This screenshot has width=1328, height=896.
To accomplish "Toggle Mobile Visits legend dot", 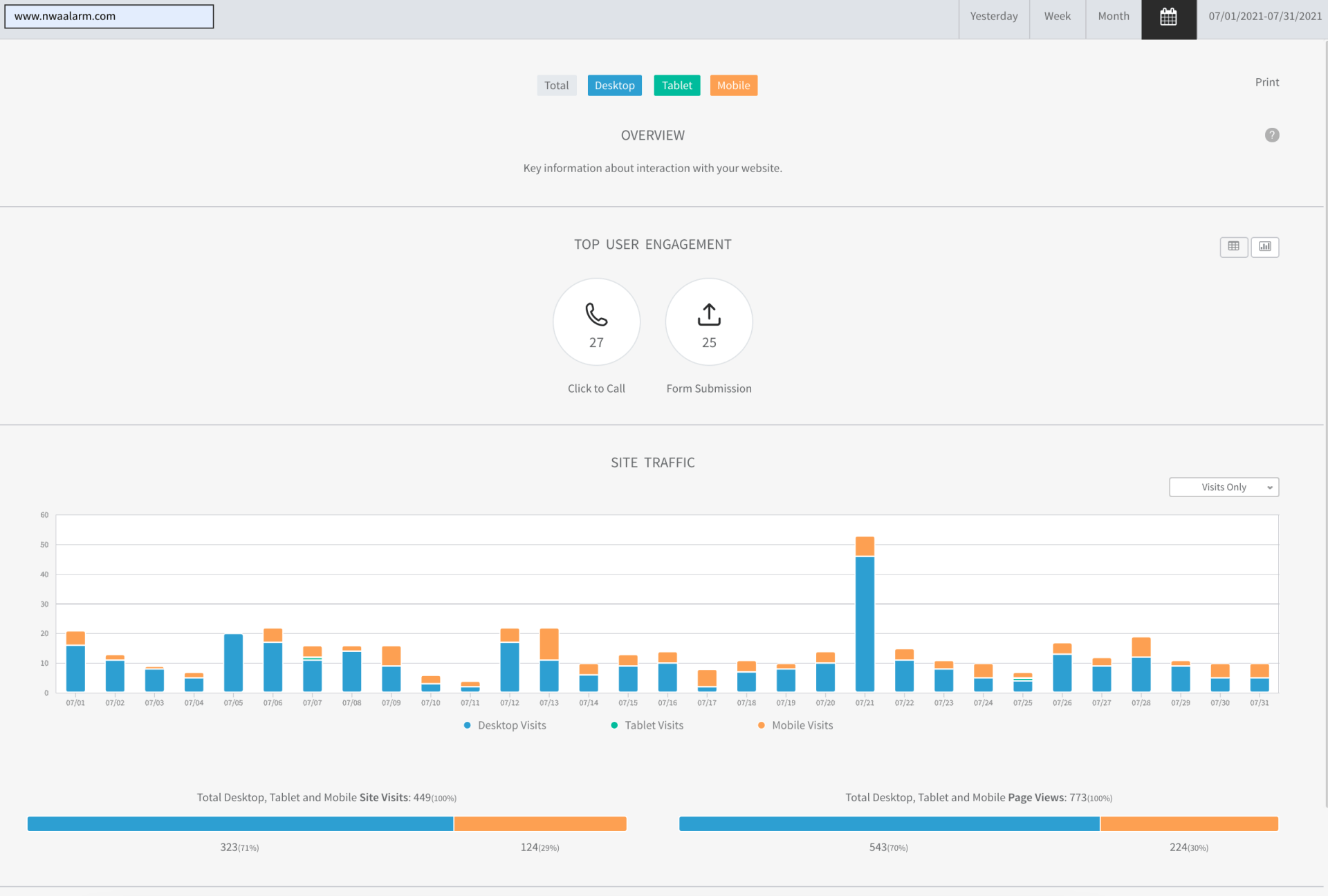I will (x=762, y=725).
